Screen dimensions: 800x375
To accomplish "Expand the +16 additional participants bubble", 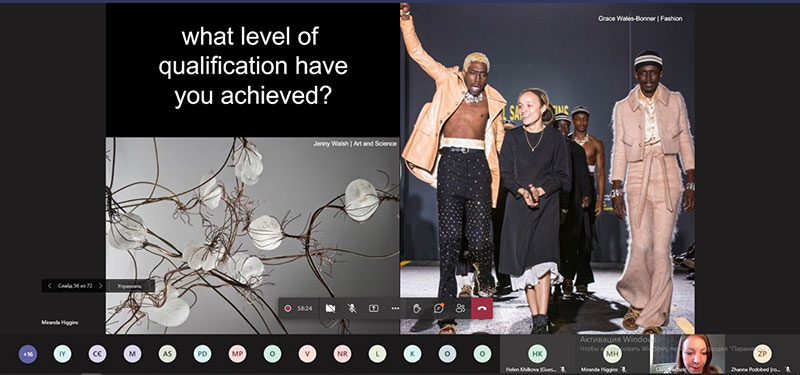I will click(x=28, y=354).
